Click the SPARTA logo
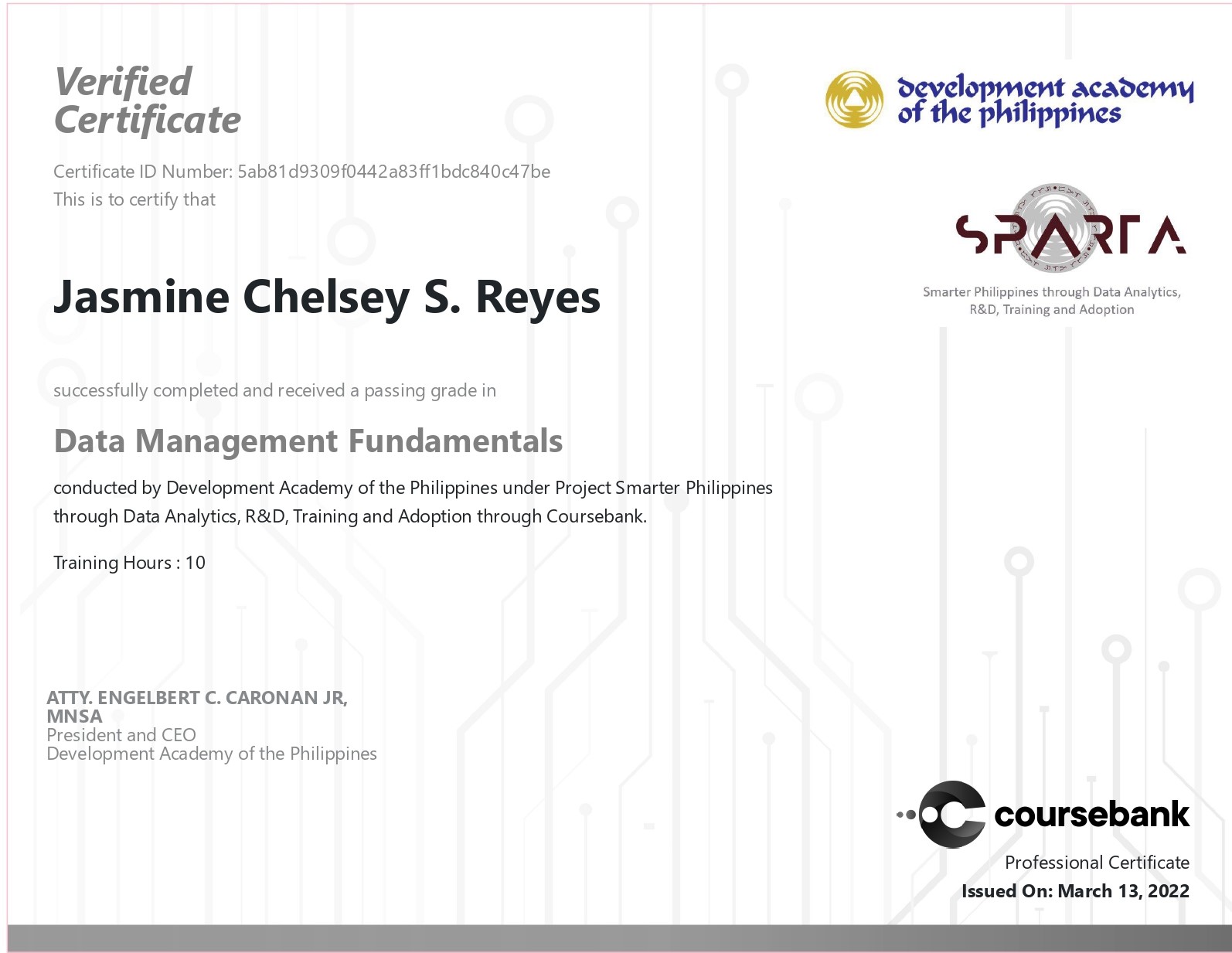1232x953 pixels. click(1070, 229)
